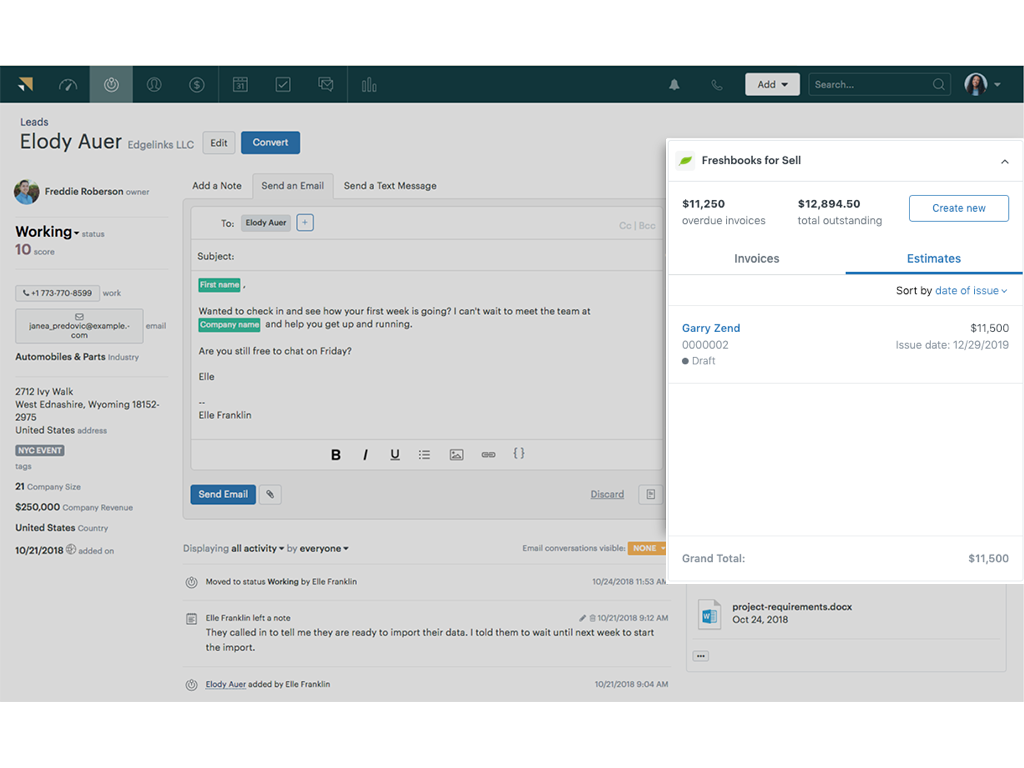Switch to the Send a Text Message tab
Viewport: 1024px width, 768px height.
click(x=390, y=186)
